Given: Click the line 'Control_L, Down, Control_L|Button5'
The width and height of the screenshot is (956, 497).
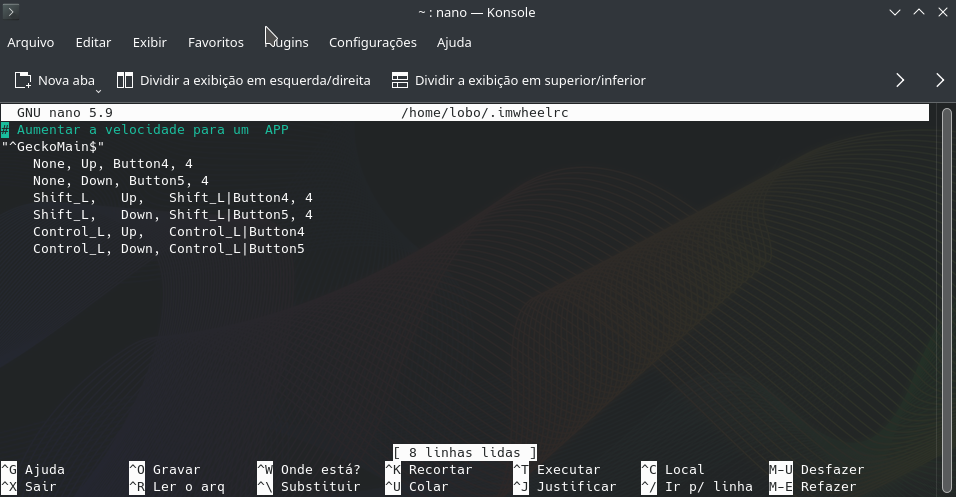Looking at the screenshot, I should pyautogui.click(x=169, y=249).
